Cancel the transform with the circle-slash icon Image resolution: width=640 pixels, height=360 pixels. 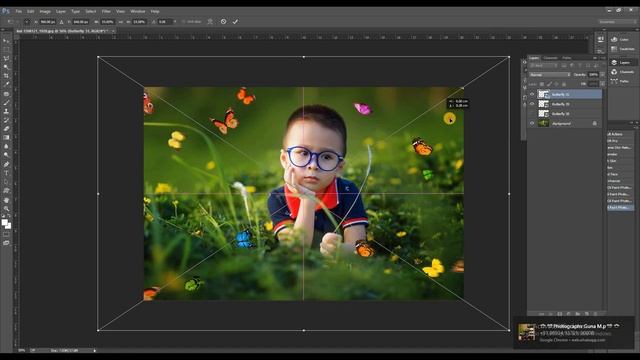click(223, 21)
